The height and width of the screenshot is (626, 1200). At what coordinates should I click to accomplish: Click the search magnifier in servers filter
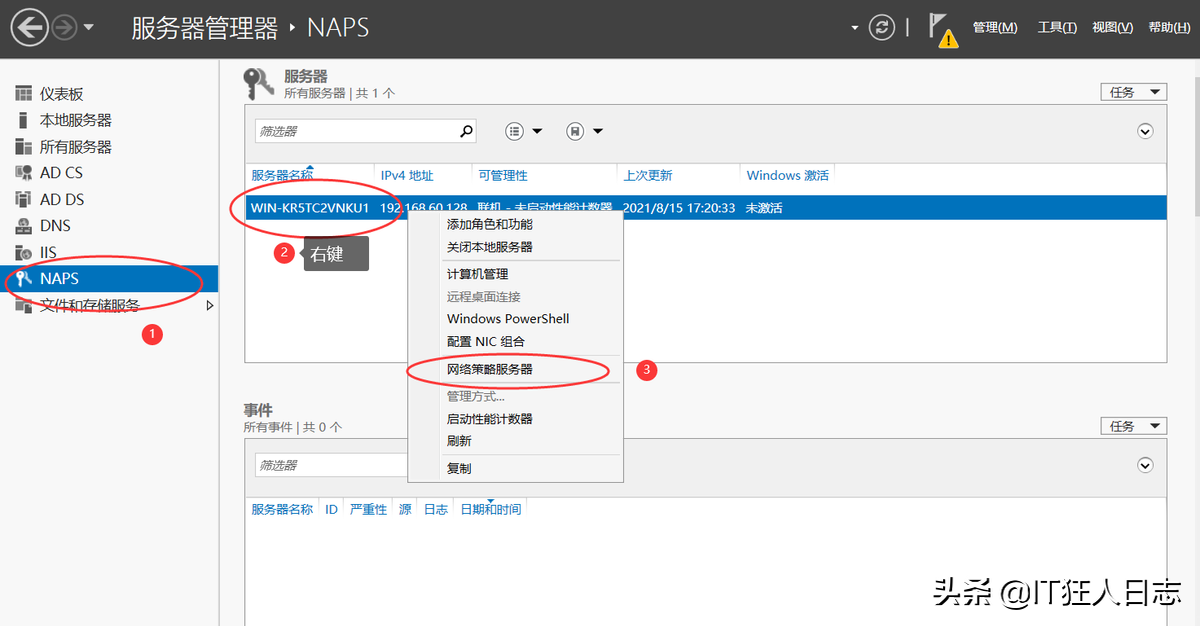[466, 131]
